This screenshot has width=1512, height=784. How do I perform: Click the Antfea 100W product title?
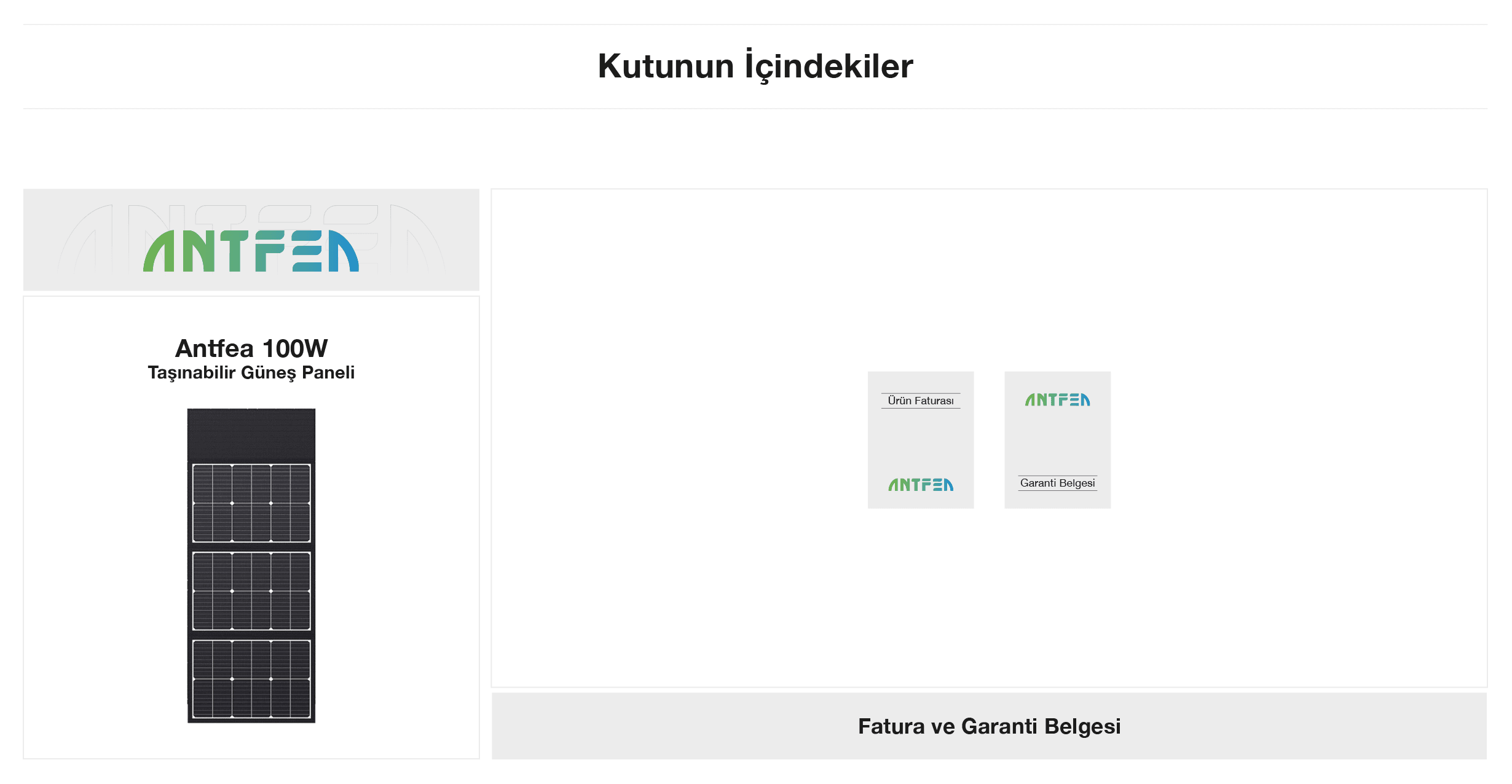pos(251,348)
